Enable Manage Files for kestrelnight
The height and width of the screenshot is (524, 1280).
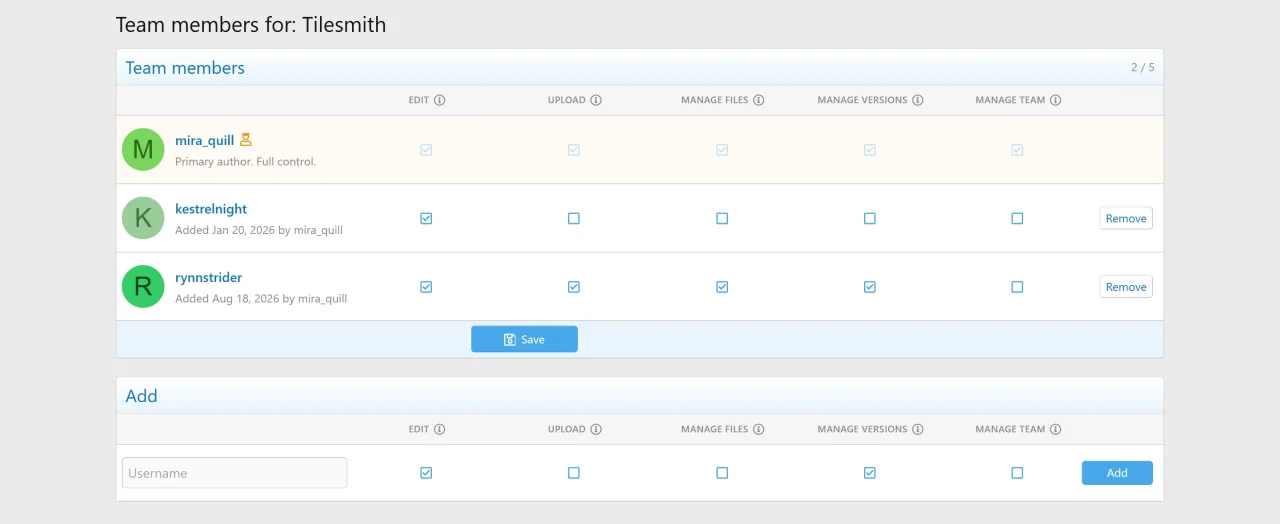722,218
